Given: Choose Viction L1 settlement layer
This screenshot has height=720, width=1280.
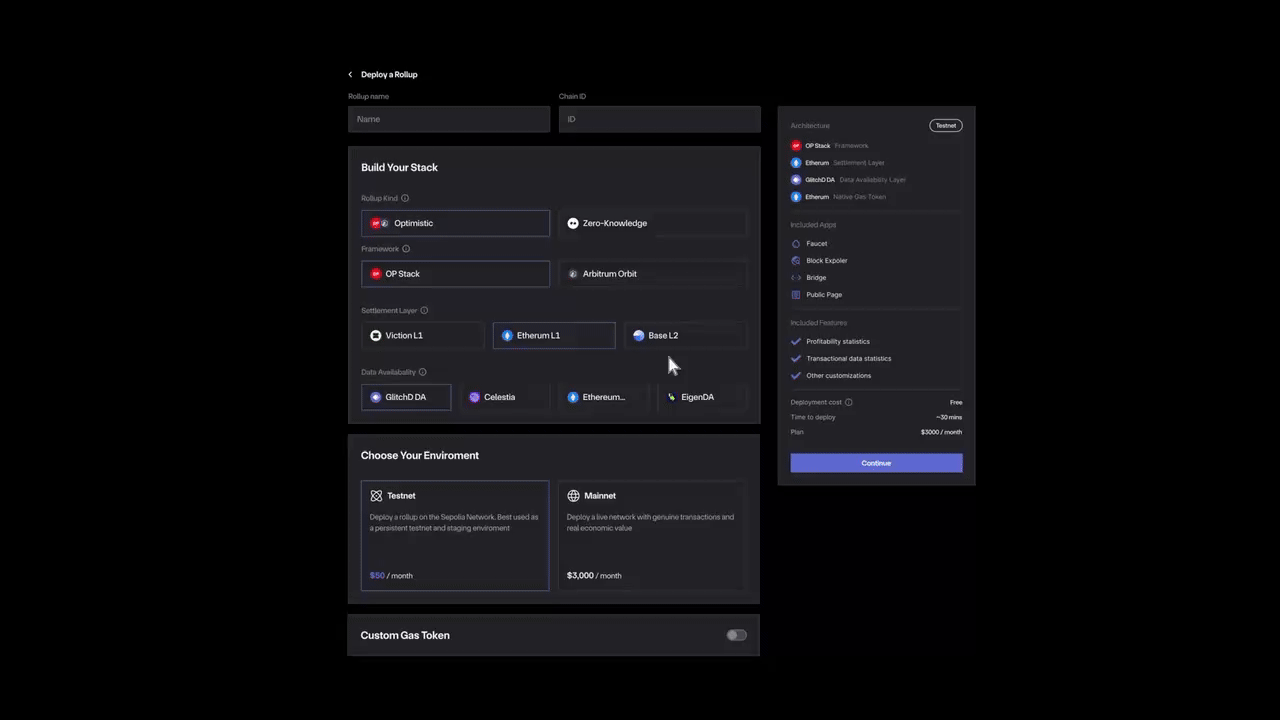Looking at the screenshot, I should pos(421,336).
